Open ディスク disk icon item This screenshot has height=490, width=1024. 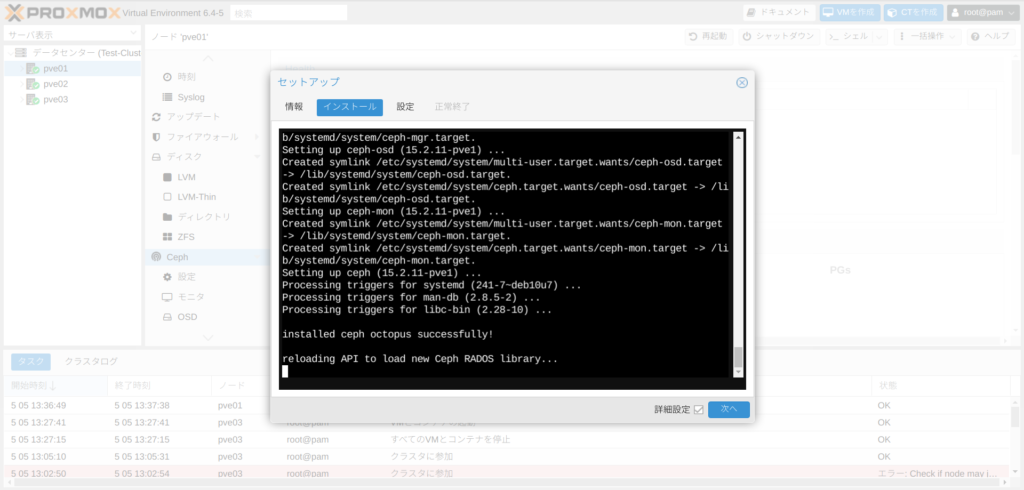(156, 157)
